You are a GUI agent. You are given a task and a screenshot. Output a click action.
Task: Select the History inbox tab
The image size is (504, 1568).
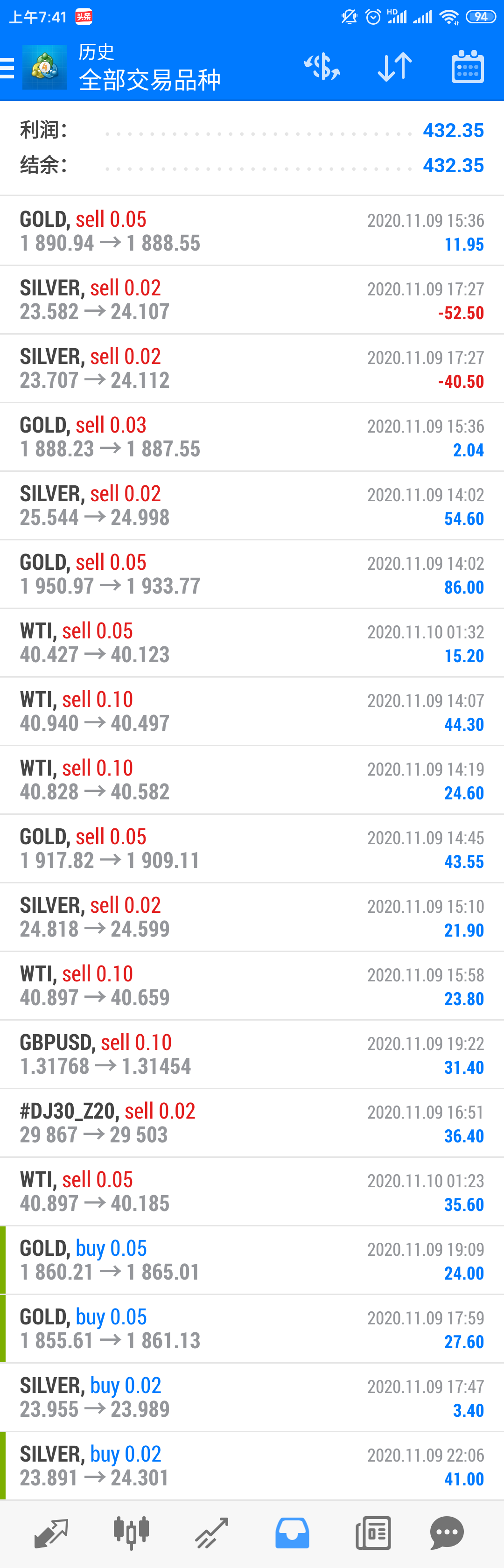[x=292, y=1532]
